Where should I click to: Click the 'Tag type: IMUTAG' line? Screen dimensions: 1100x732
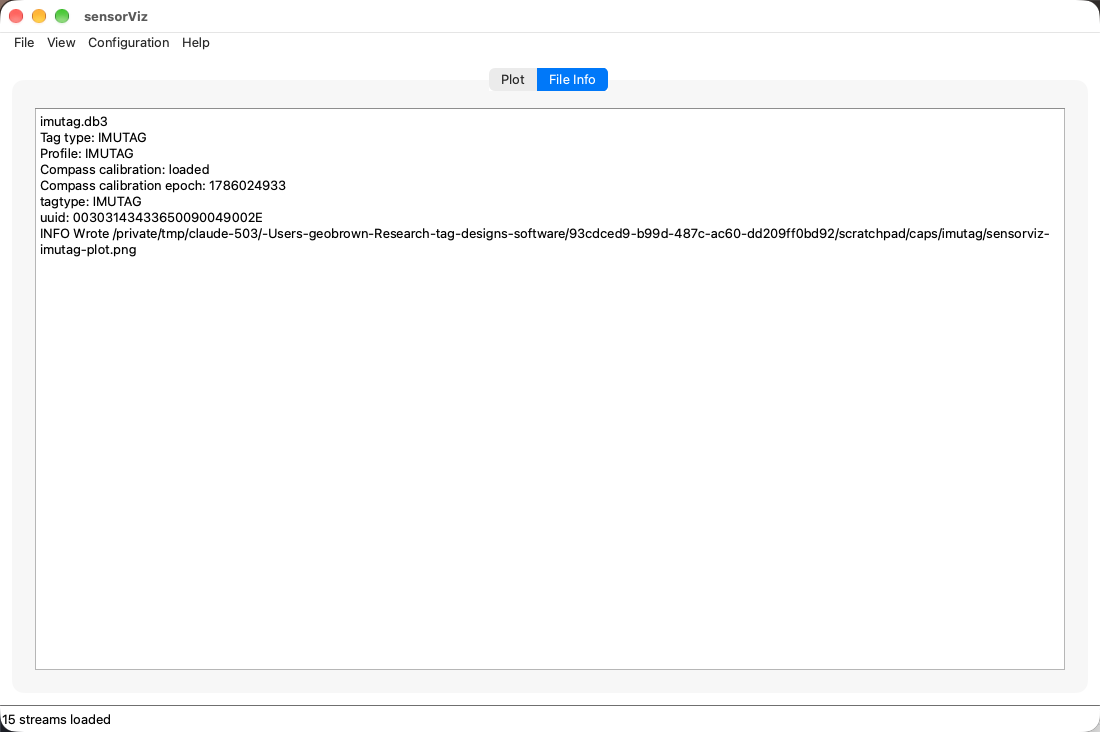(x=93, y=138)
